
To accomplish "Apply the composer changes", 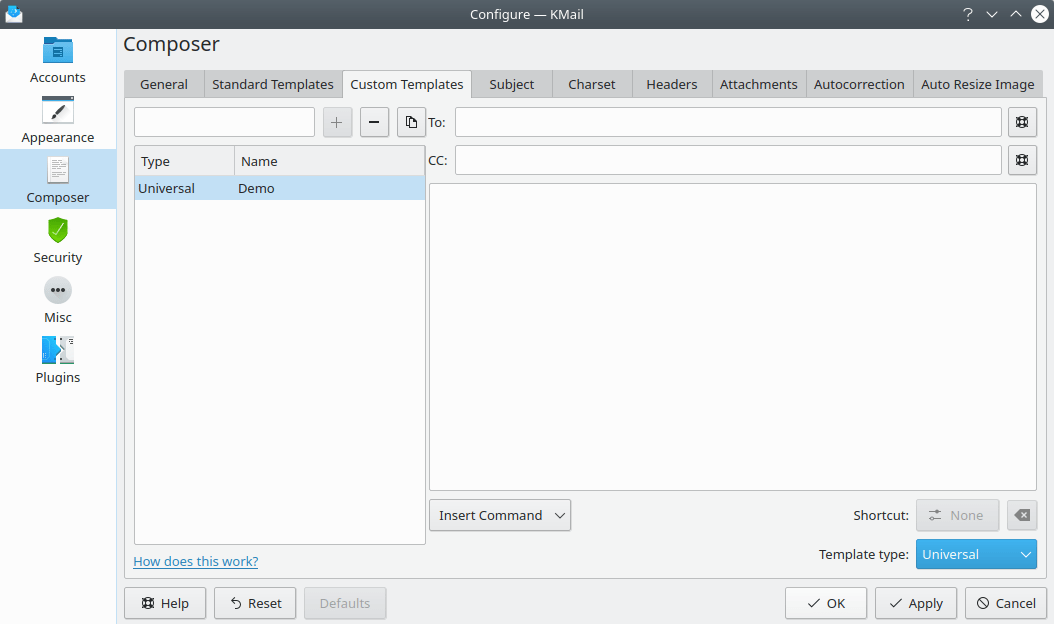I will (x=915, y=603).
